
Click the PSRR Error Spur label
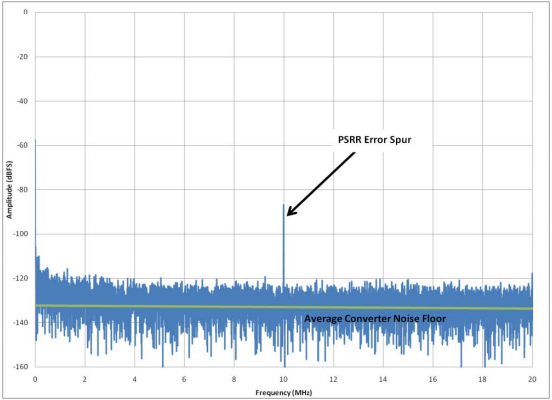(375, 140)
